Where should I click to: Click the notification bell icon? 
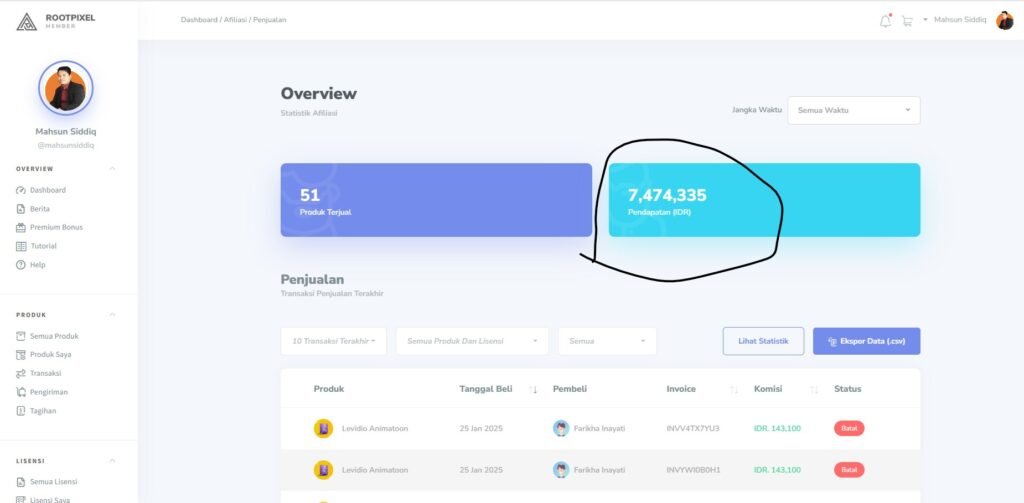point(885,21)
